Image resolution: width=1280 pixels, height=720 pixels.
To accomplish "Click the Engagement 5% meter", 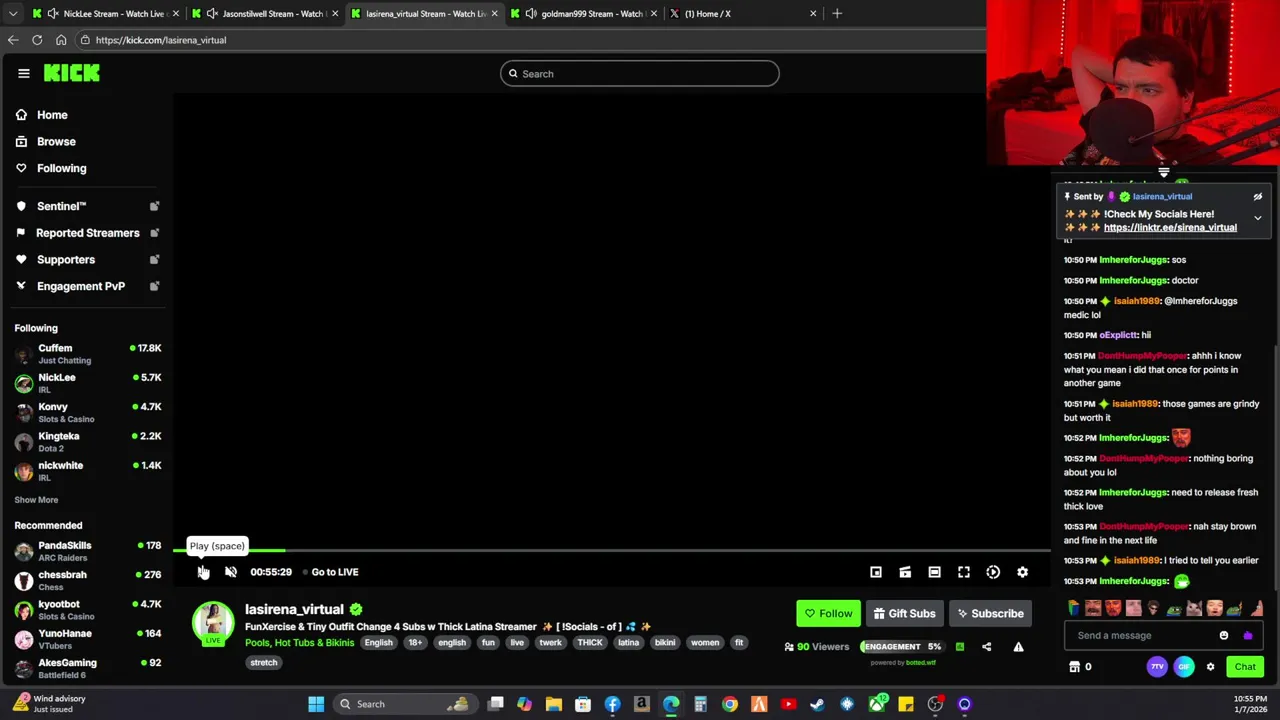I will point(903,647).
